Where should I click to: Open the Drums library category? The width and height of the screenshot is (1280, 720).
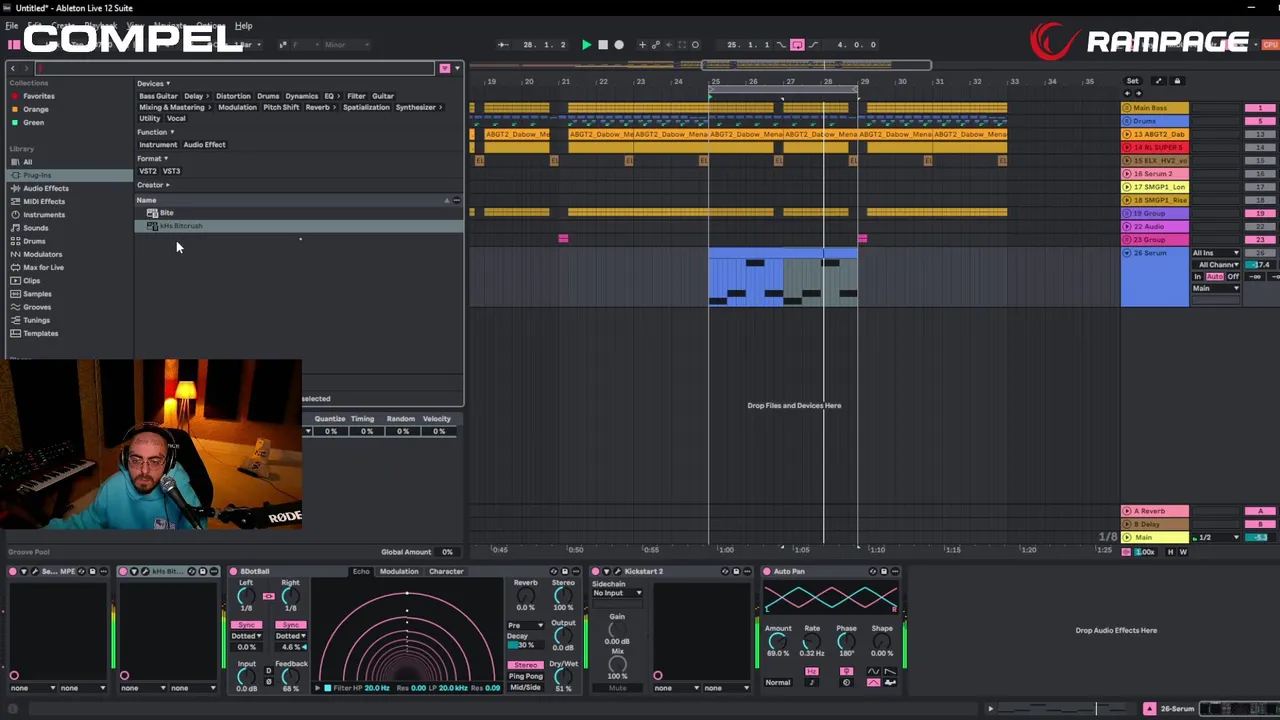coord(34,241)
